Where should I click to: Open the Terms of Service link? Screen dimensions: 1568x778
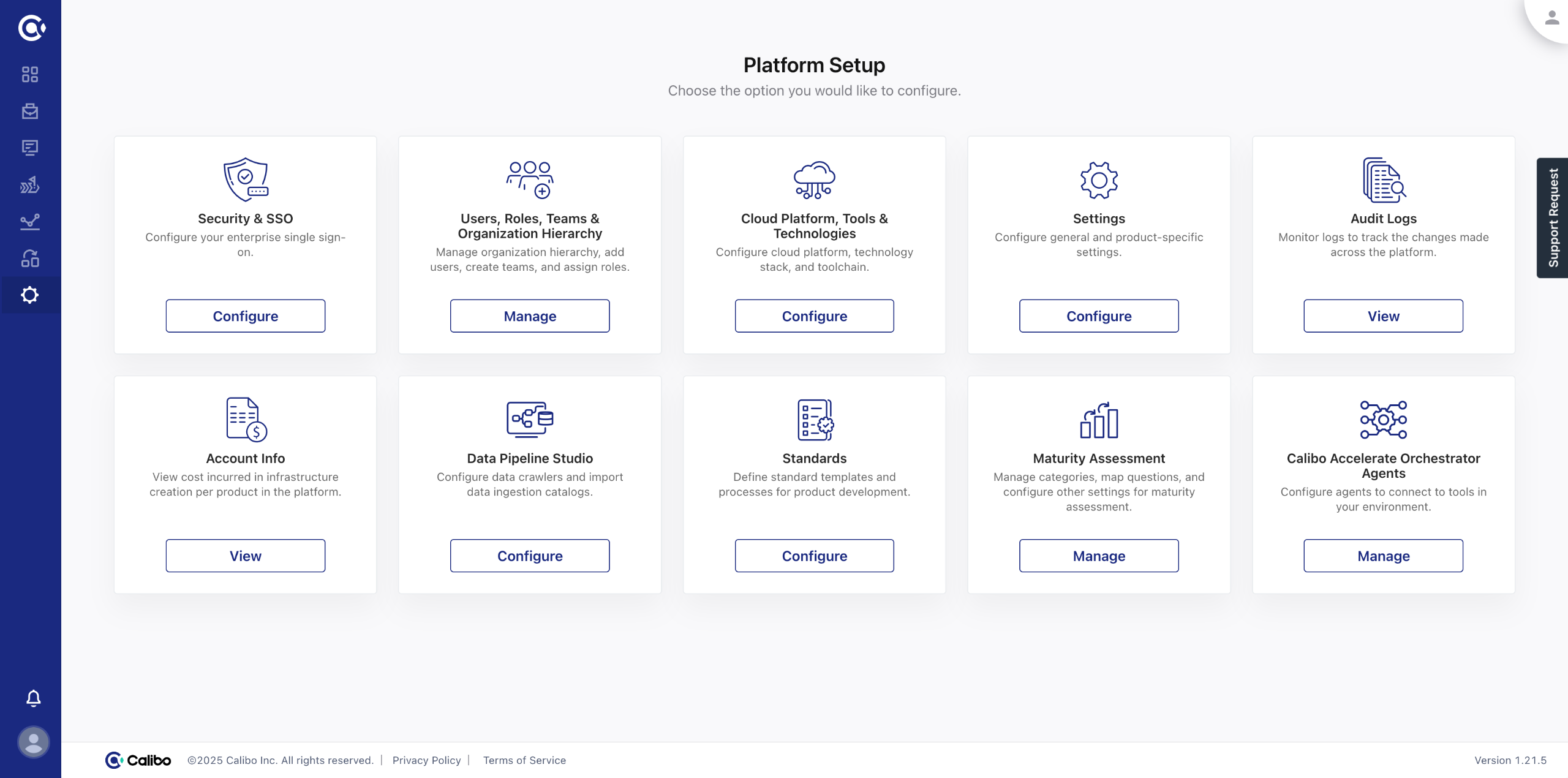524,760
